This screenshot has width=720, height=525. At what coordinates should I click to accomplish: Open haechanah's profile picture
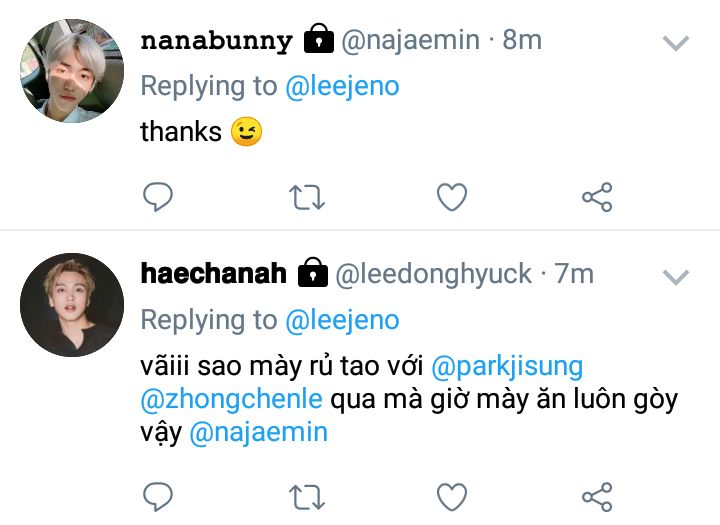(72, 305)
